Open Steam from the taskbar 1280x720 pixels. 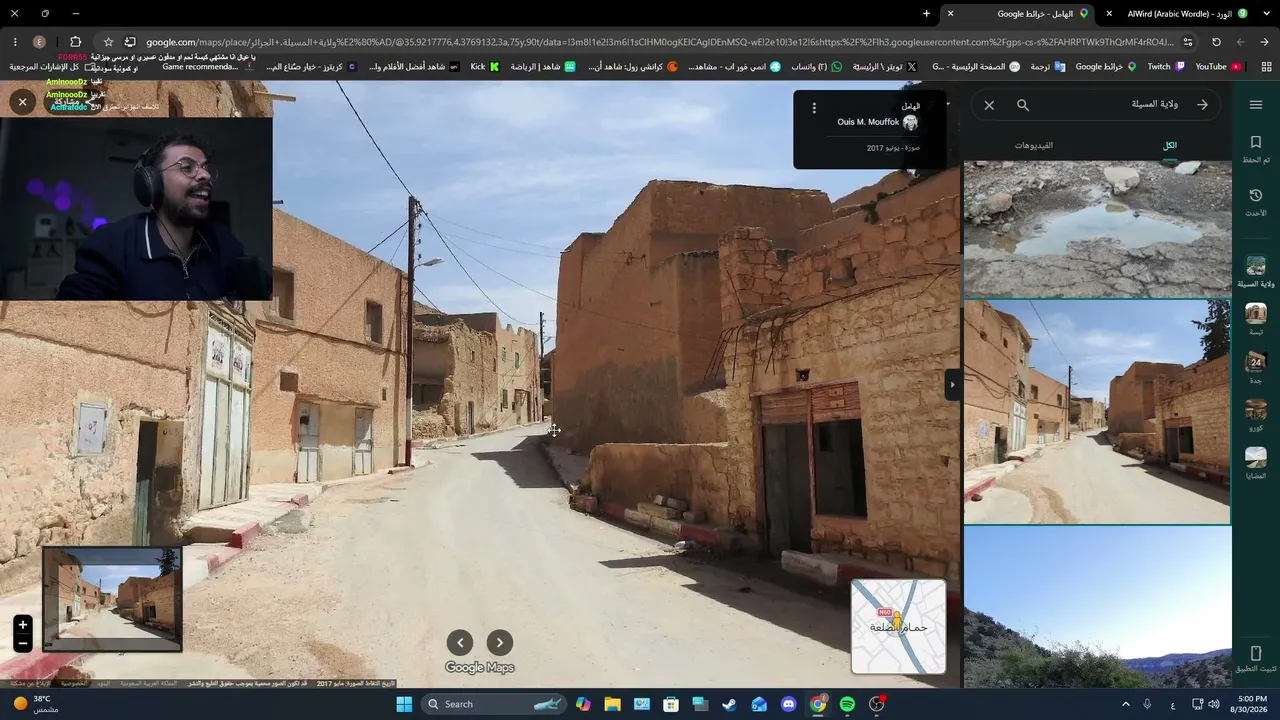click(x=730, y=704)
